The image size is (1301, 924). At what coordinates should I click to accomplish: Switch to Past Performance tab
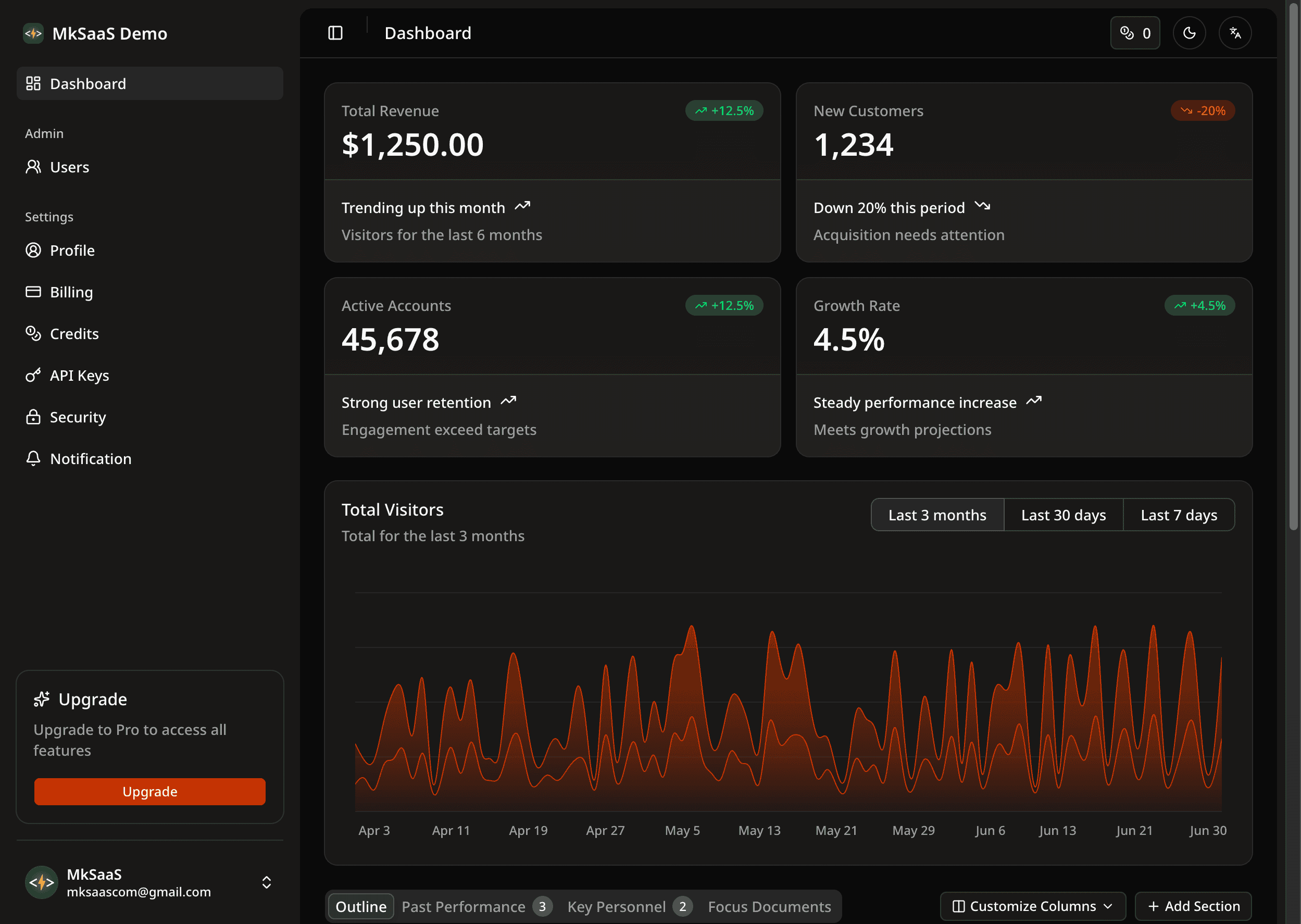pos(463,906)
